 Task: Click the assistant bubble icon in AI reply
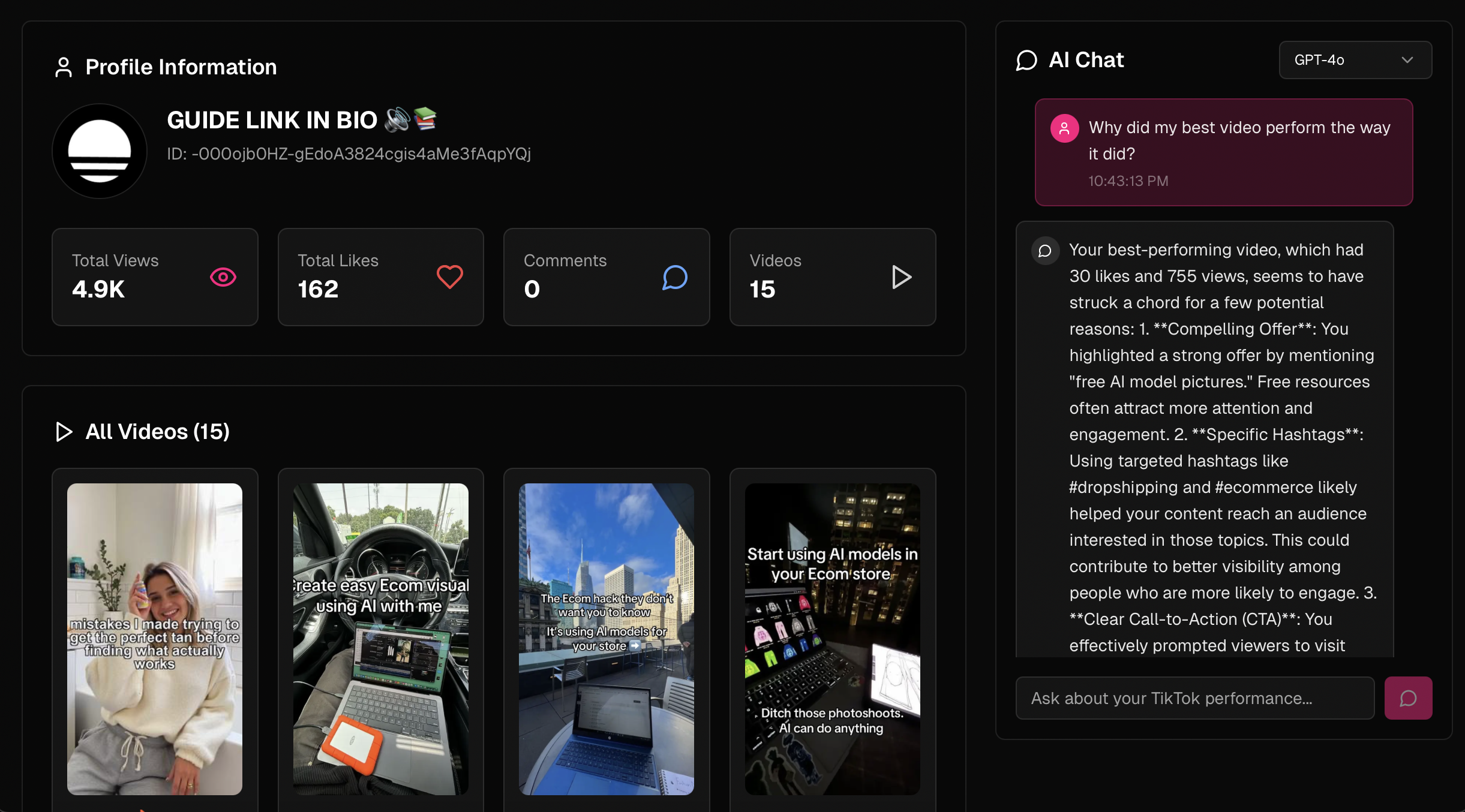[1045, 251]
